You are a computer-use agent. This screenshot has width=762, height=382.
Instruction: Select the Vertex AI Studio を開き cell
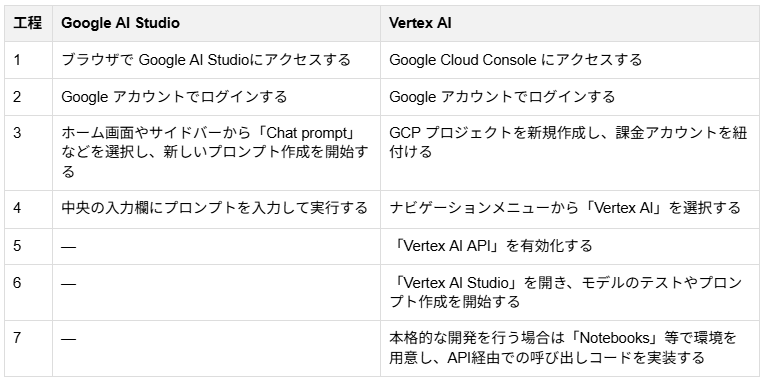[x=570, y=292]
